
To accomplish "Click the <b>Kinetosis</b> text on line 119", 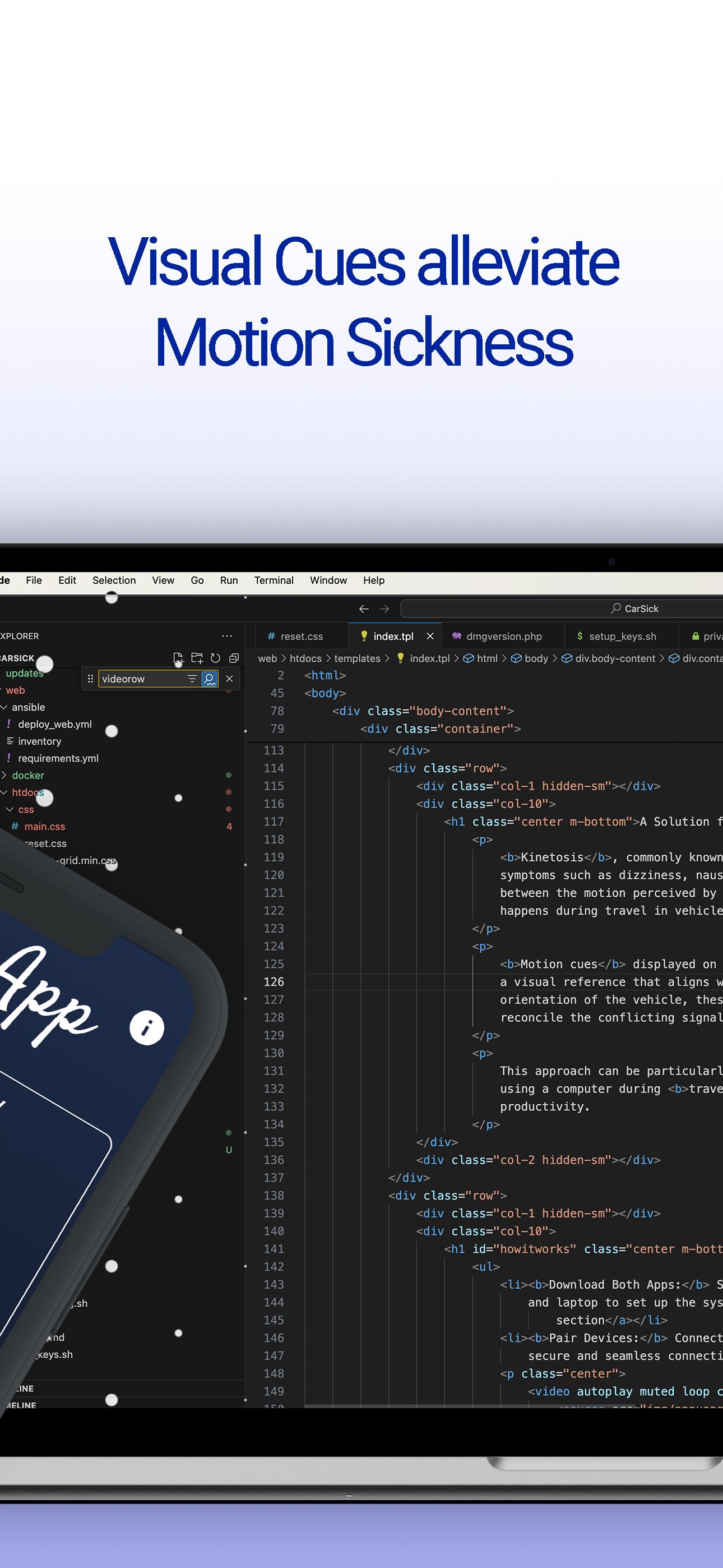I will pyautogui.click(x=556, y=857).
